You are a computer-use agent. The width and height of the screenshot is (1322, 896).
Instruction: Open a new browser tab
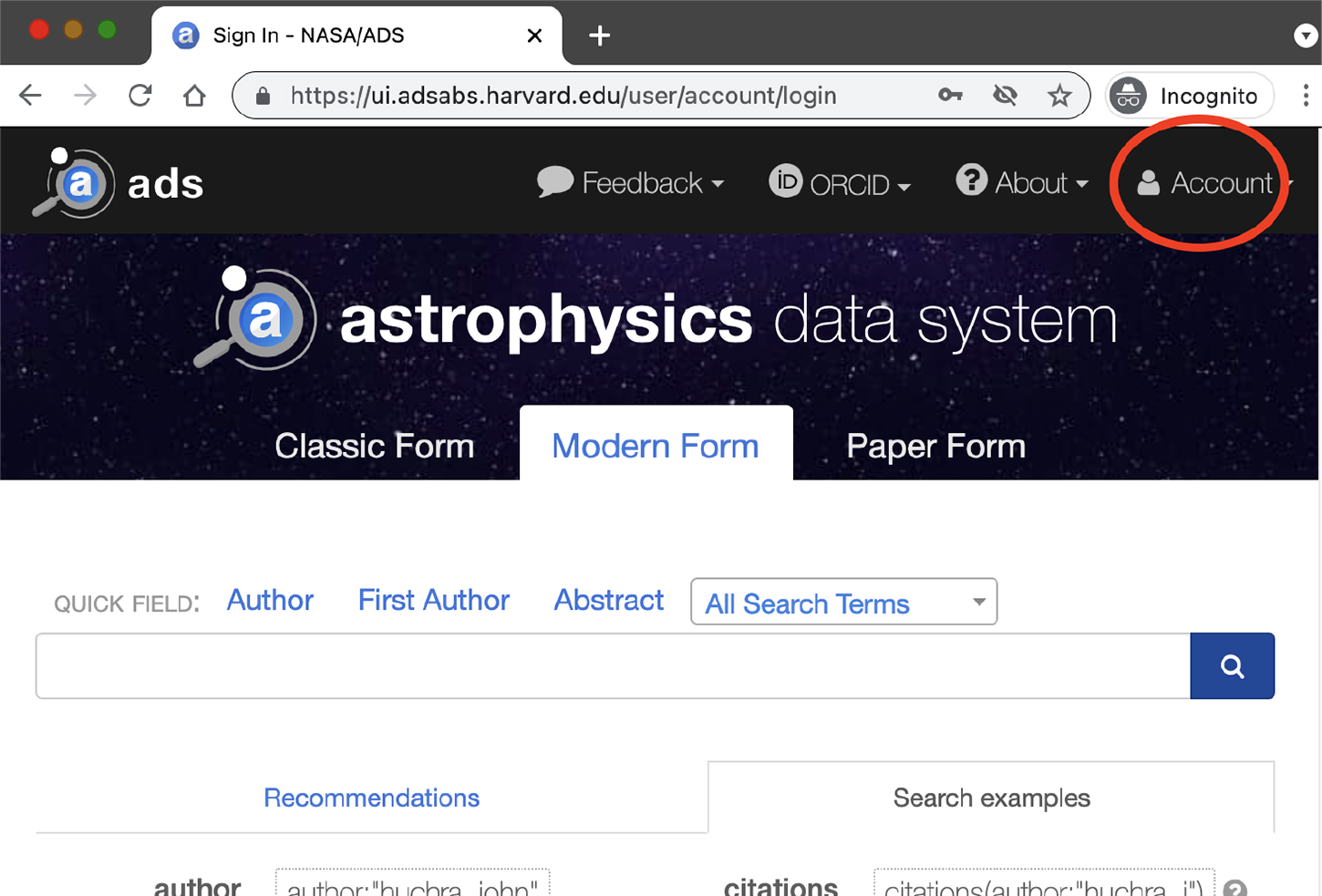[599, 36]
